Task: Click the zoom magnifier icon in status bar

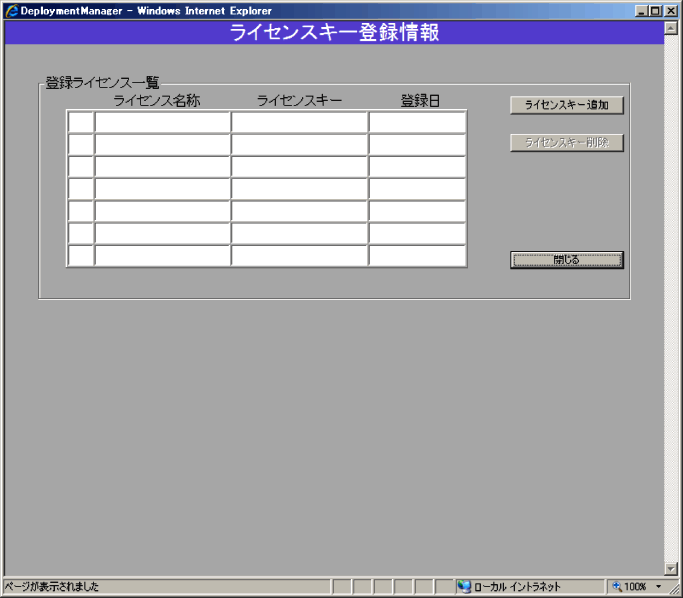Action: pos(617,587)
